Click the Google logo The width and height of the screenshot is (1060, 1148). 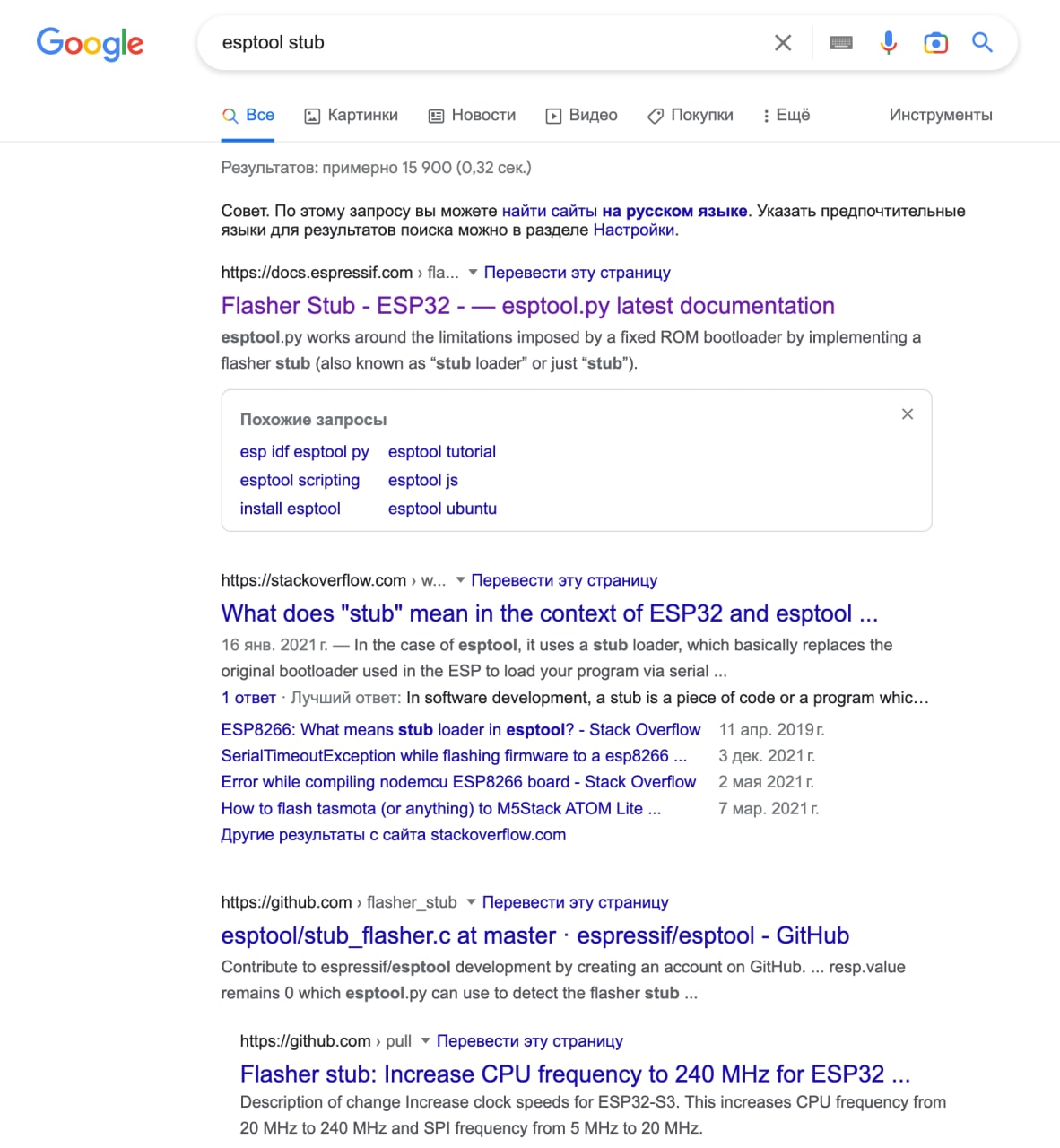pos(90,43)
